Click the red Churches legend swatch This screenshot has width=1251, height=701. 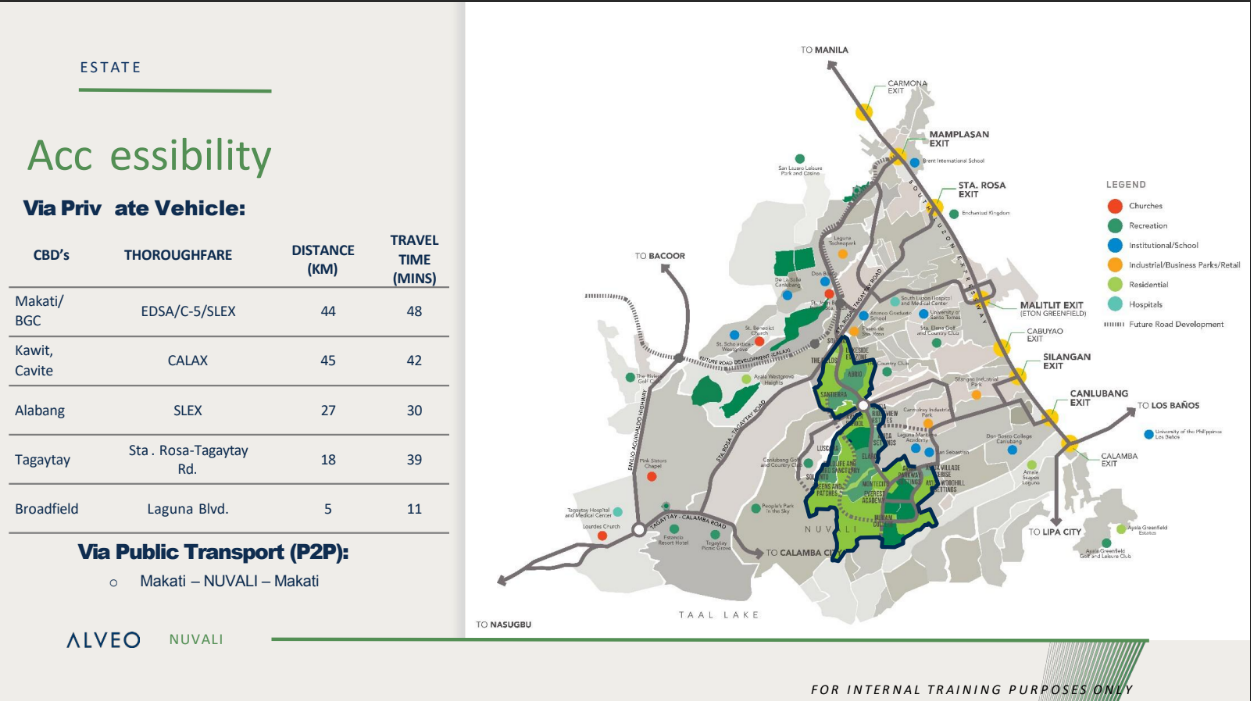1115,206
